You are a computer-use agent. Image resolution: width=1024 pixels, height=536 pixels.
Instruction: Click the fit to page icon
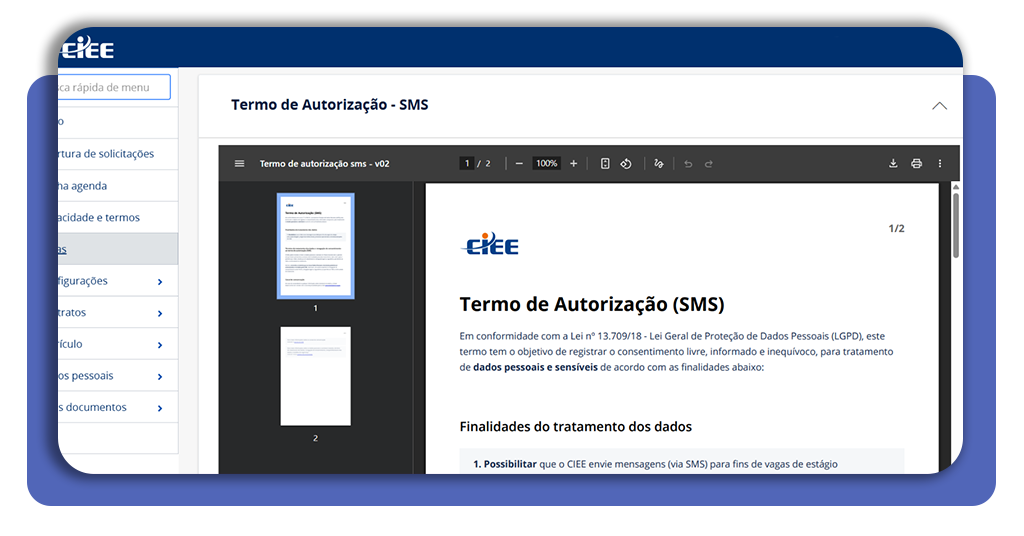tap(605, 164)
